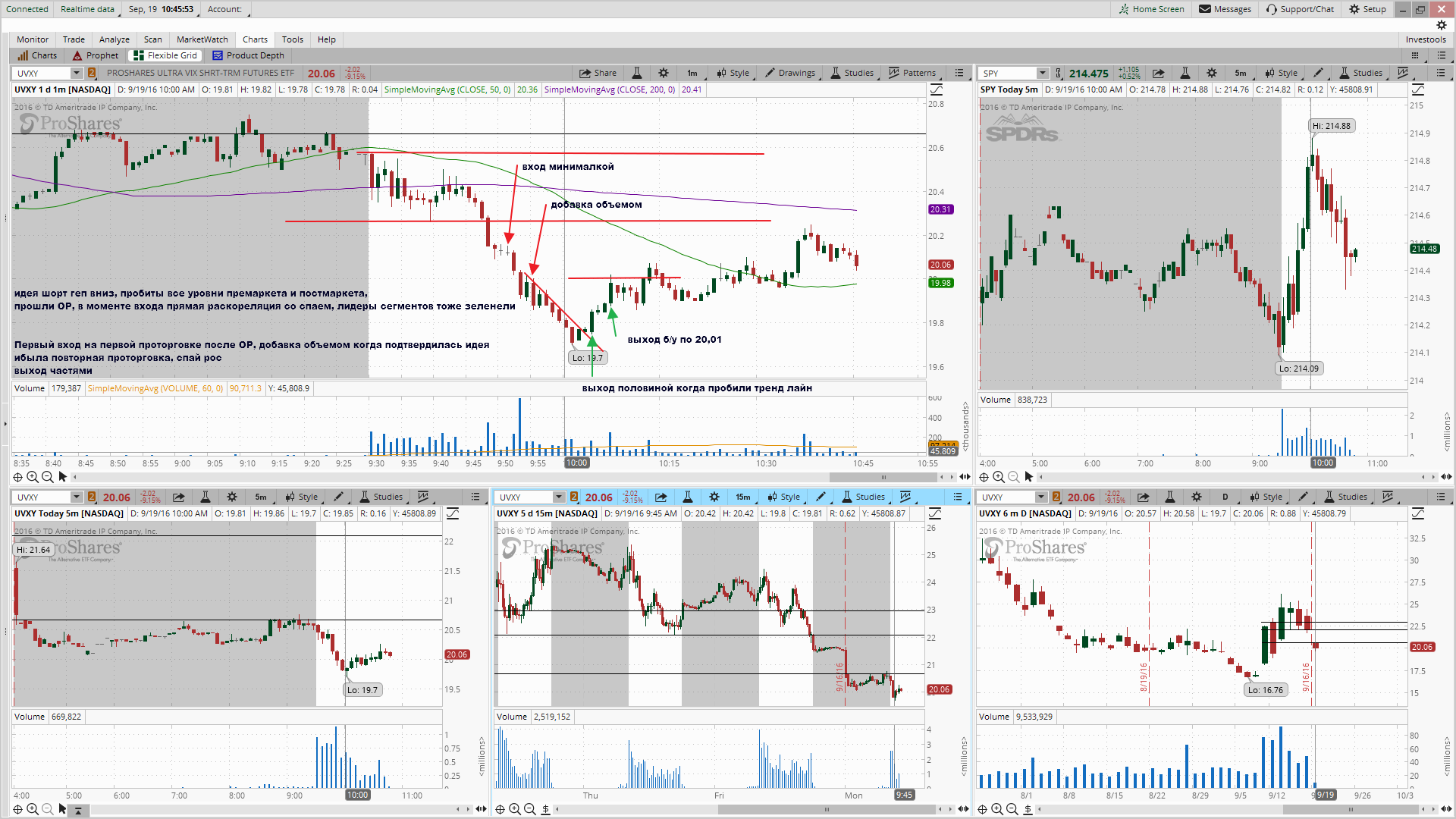Open Edit Studies flask in main UVXY chart
Viewport: 1456px width, 819px height.
637,73
